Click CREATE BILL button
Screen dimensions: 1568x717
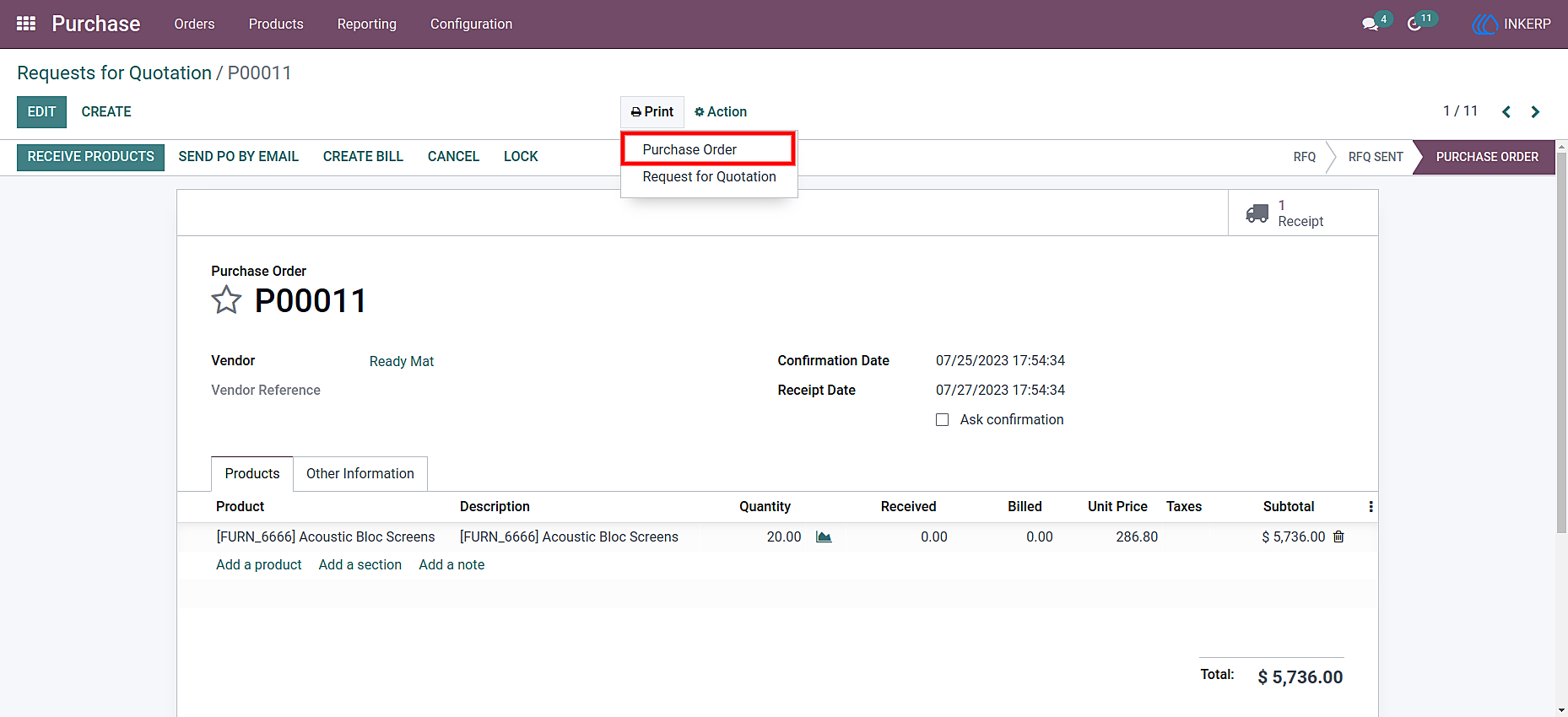[x=363, y=157]
